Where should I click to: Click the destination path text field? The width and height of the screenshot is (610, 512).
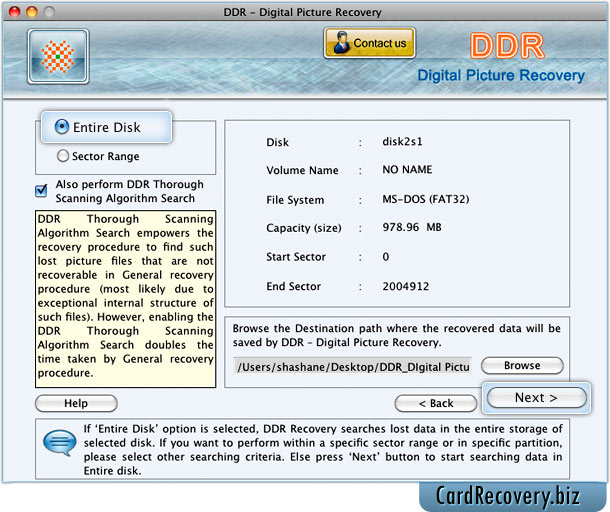(352, 366)
